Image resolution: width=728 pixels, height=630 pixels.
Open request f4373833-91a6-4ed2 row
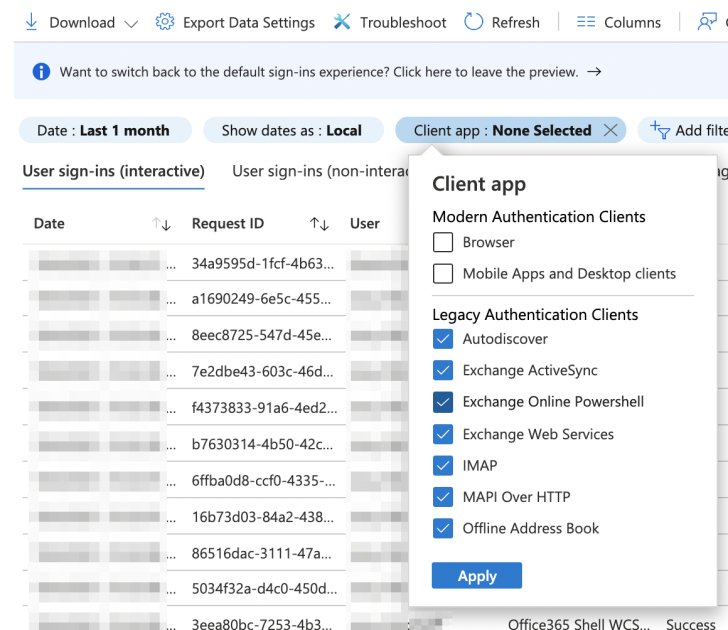[265, 408]
